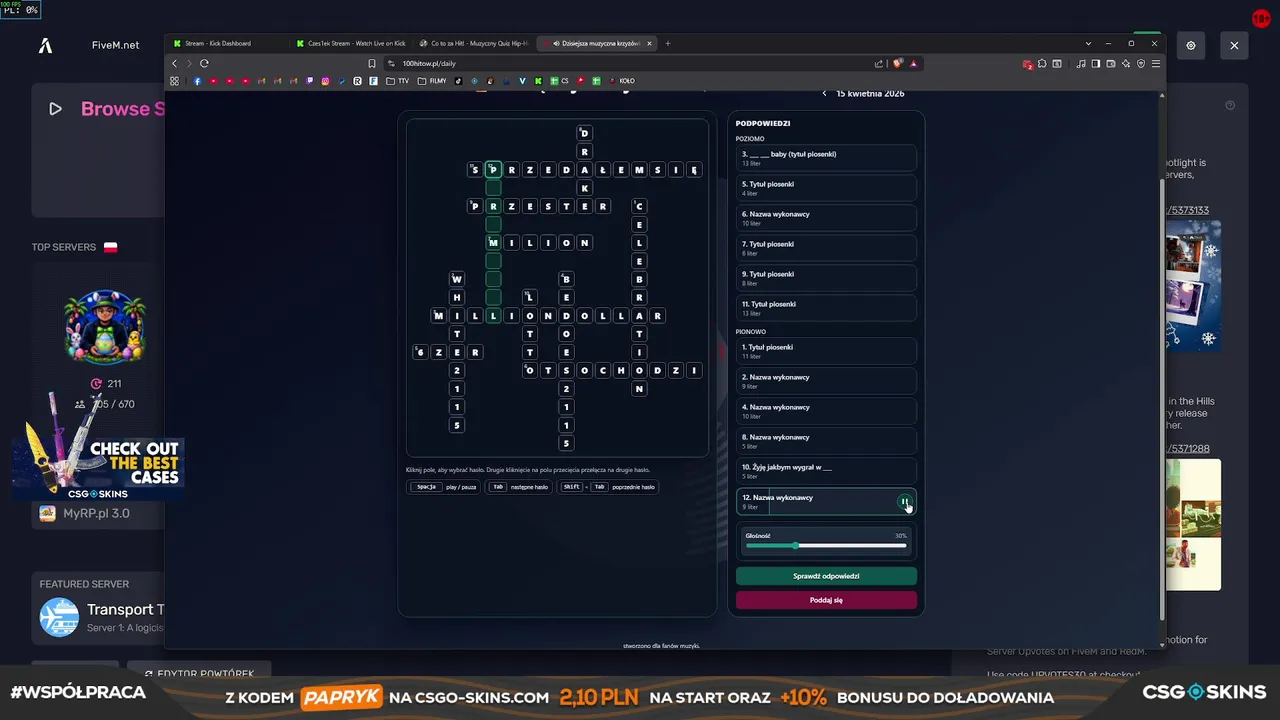1280x720 pixels.
Task: Click the C cell starting vertical word CELEBRITIN
Action: coord(640,206)
